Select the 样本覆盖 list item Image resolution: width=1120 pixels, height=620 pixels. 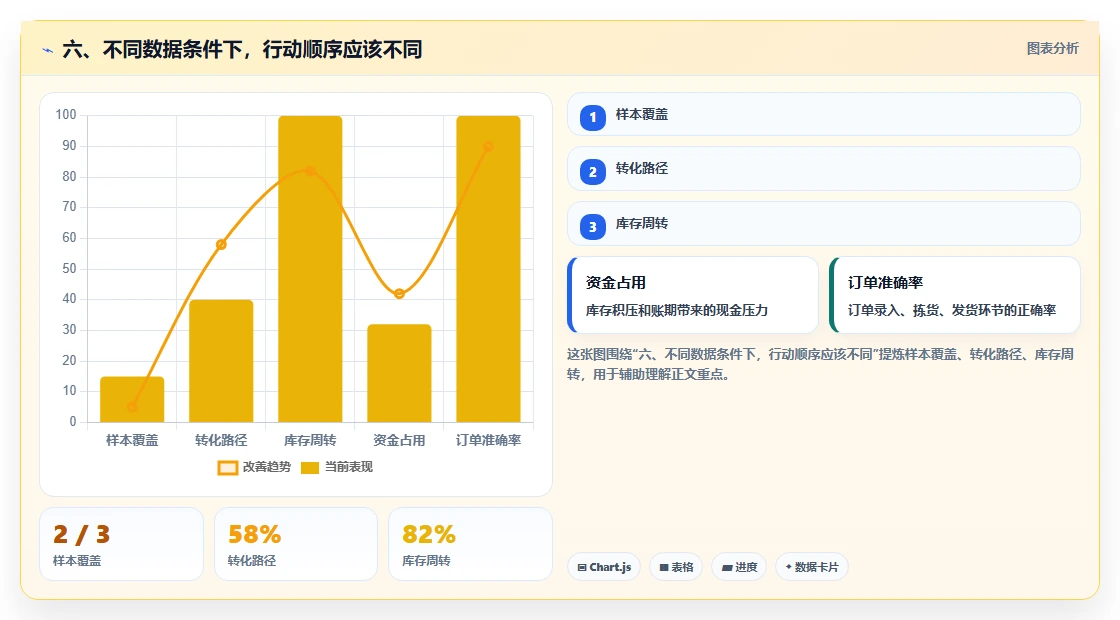(824, 114)
